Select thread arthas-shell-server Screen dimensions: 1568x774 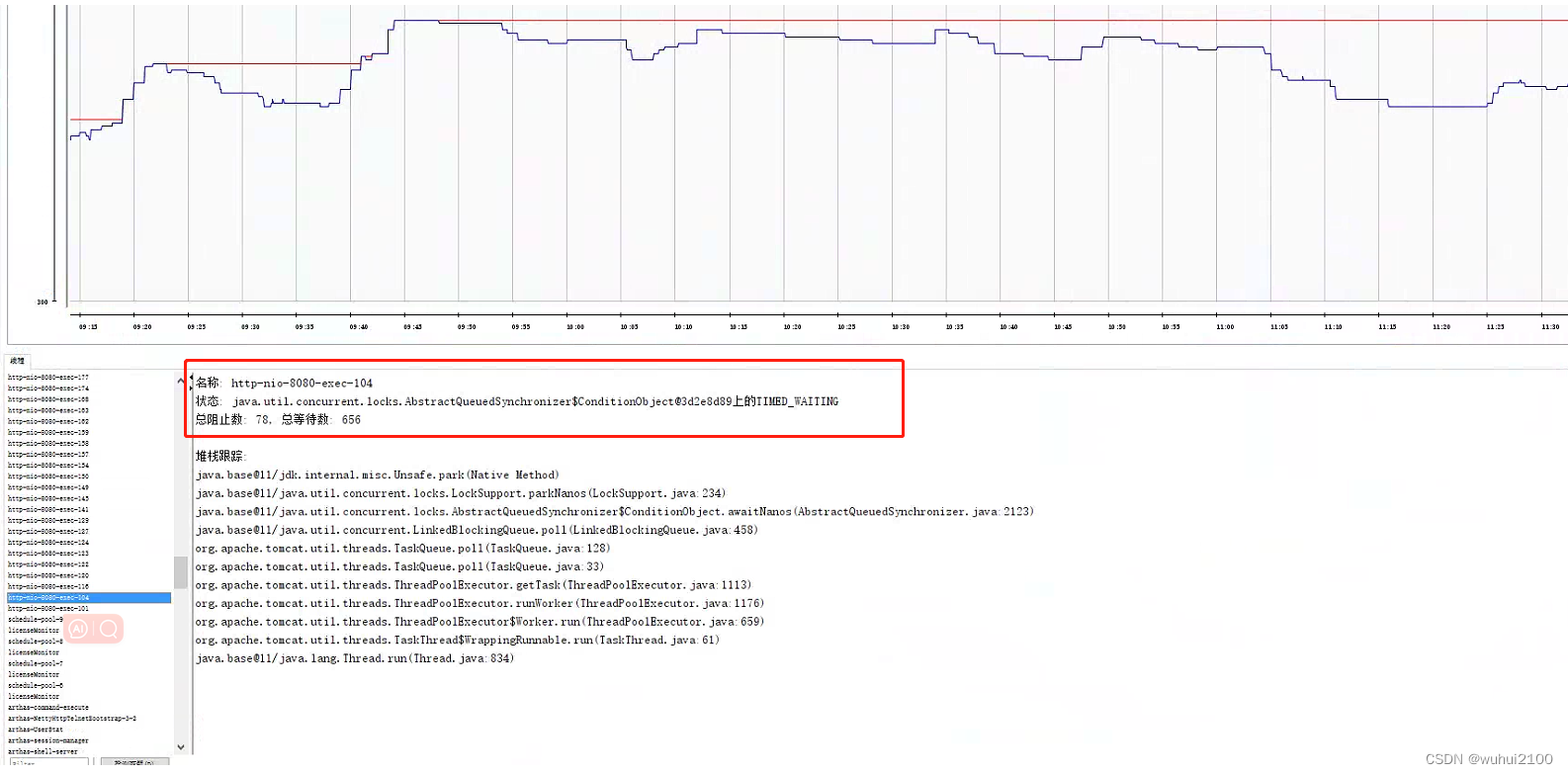point(43,751)
